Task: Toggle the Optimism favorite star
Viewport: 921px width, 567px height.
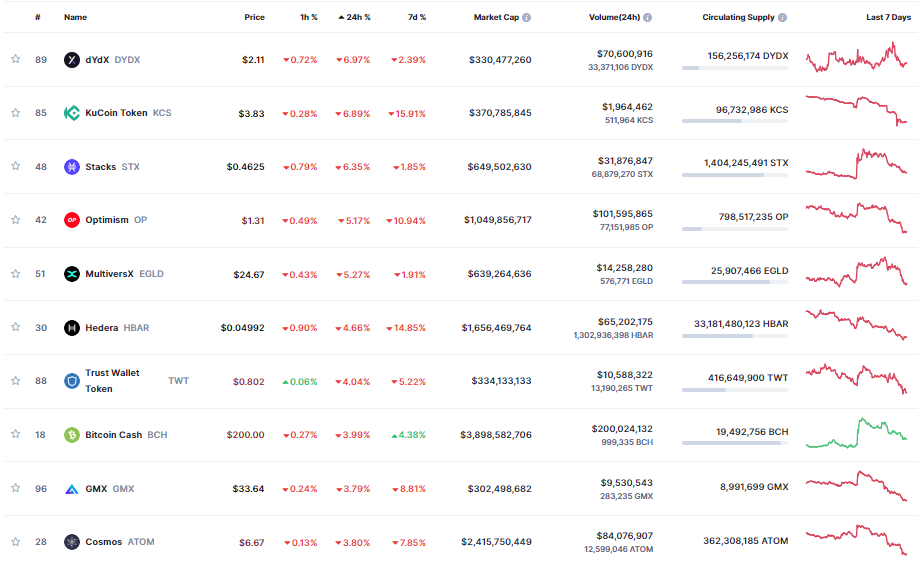Action: [x=16, y=220]
